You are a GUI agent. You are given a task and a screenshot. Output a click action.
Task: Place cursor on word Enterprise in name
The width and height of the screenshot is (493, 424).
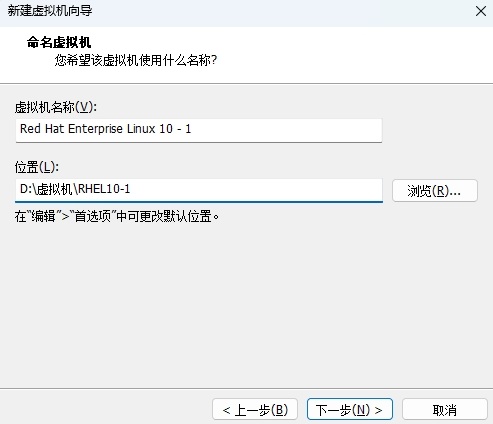tap(95, 129)
